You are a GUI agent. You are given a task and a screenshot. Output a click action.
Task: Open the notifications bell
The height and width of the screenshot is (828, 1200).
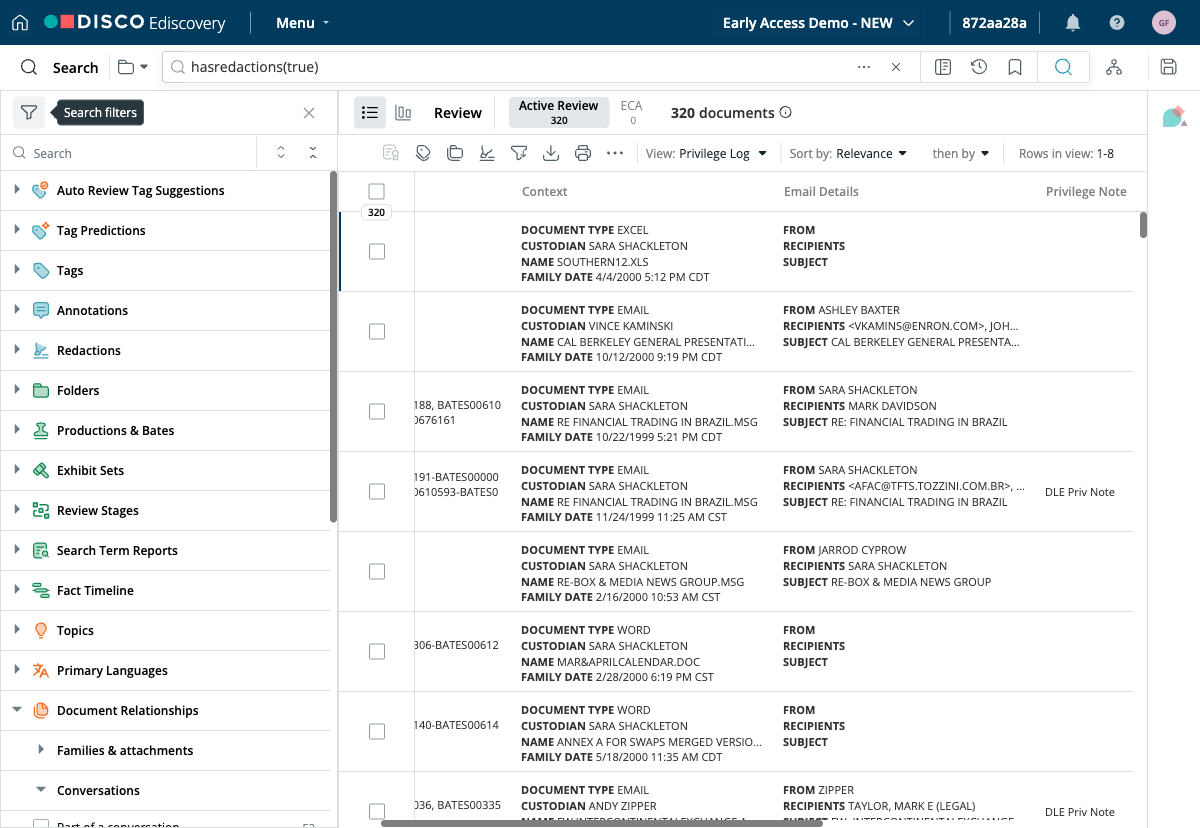[x=1073, y=23]
